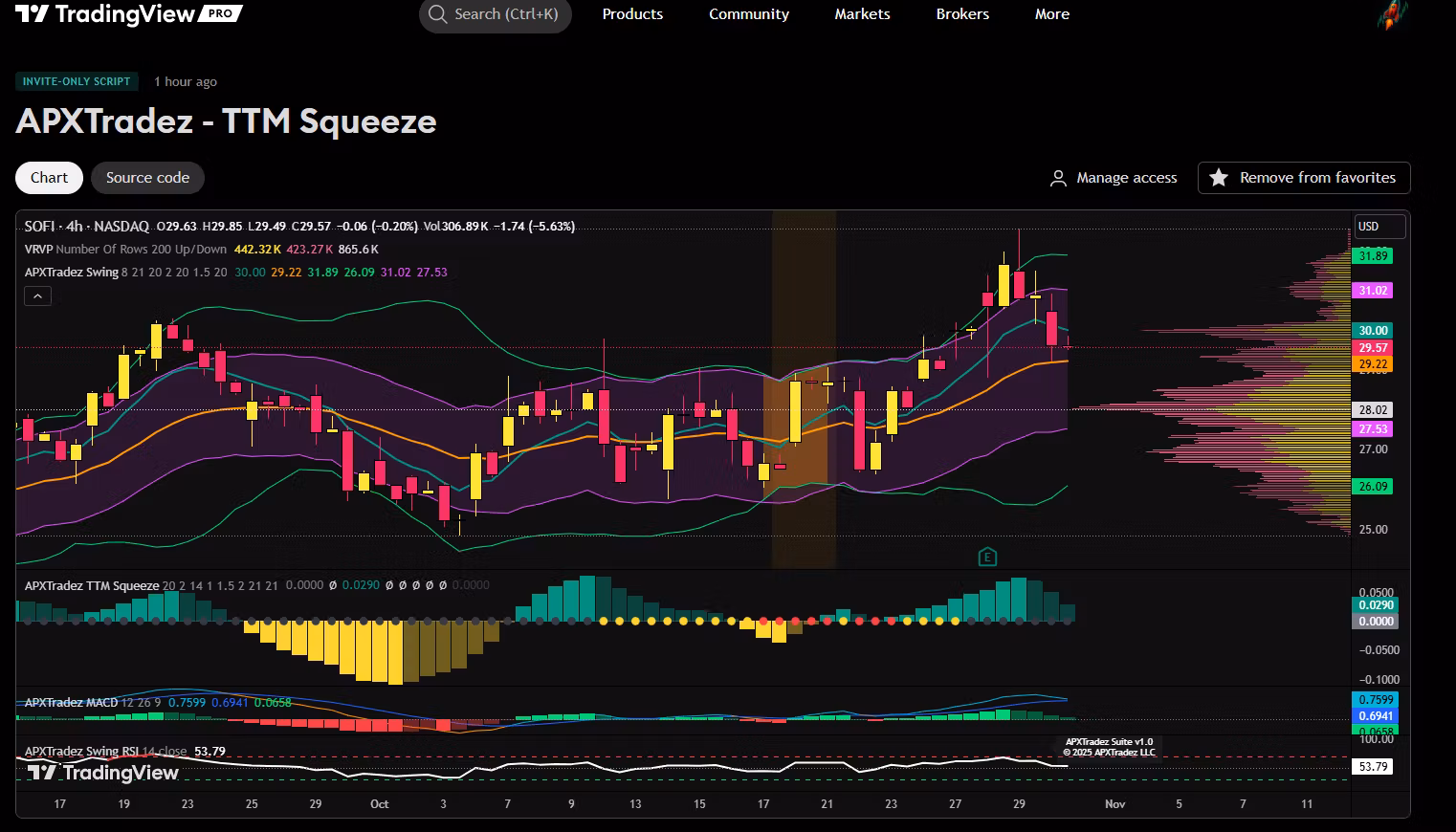Image resolution: width=1456 pixels, height=832 pixels.
Task: Click the 'APXTradez - TTM Squeeze' title
Action: [227, 121]
